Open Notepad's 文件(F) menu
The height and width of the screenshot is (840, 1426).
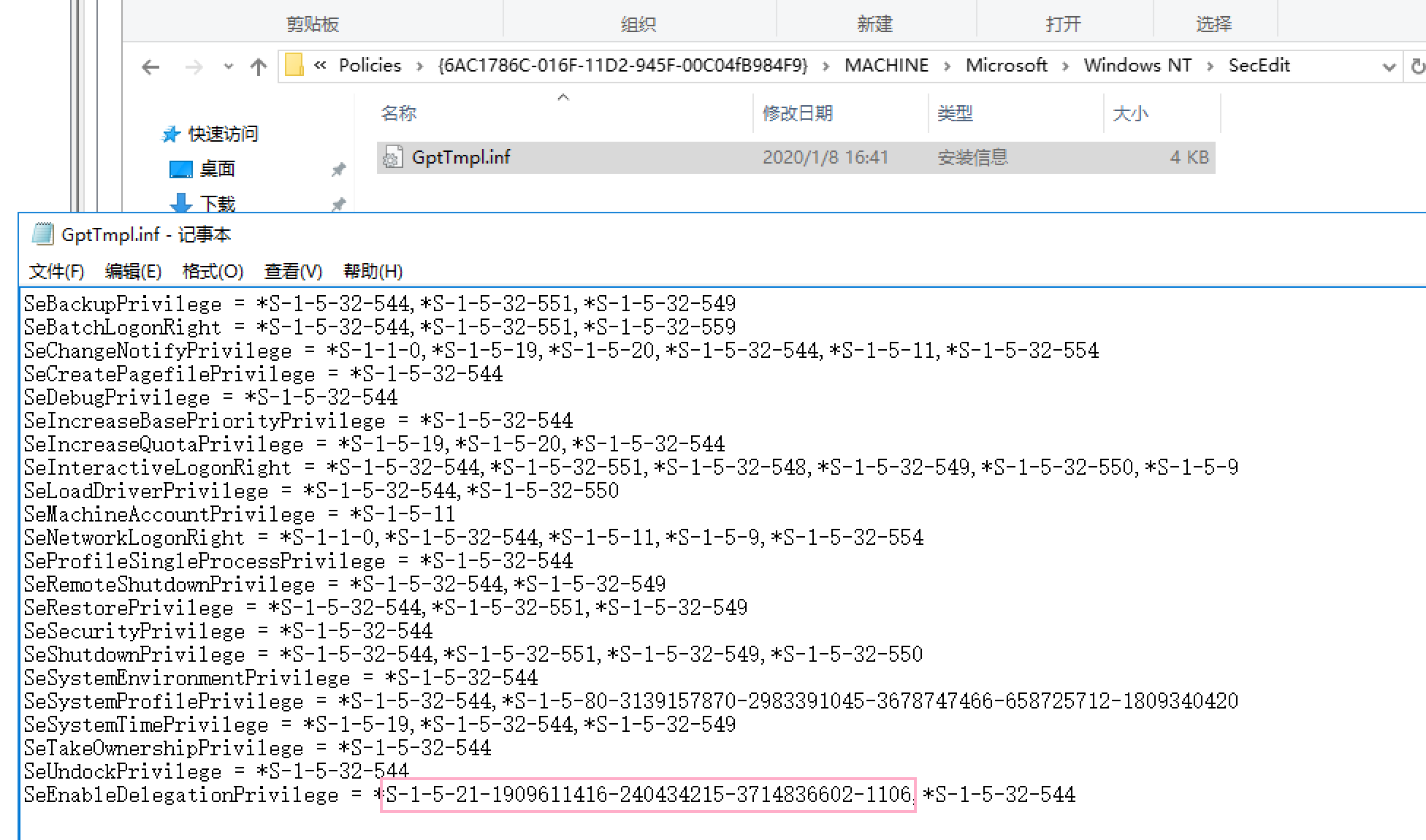(56, 272)
